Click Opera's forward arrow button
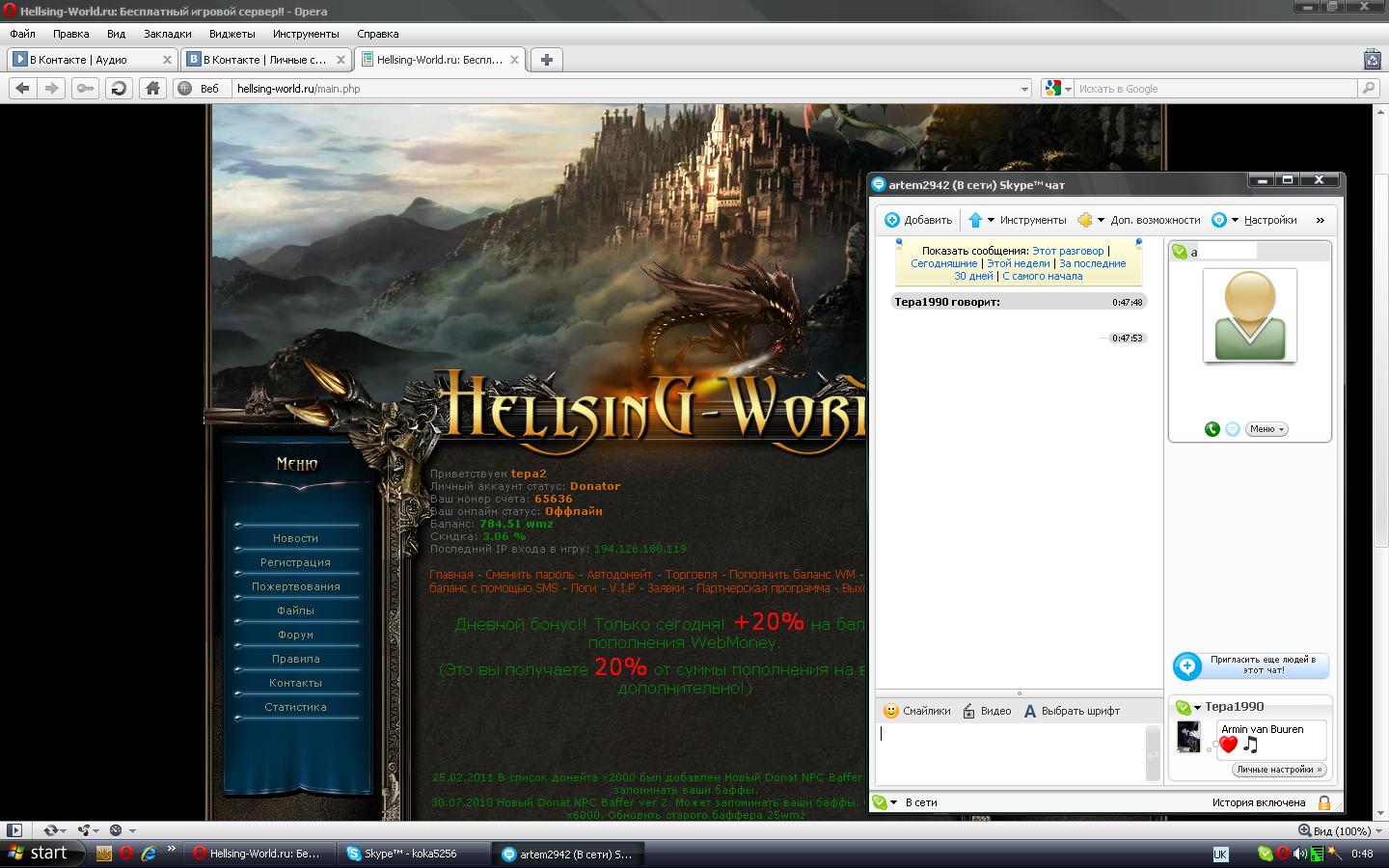Image resolution: width=1389 pixels, height=868 pixels. click(x=52, y=88)
